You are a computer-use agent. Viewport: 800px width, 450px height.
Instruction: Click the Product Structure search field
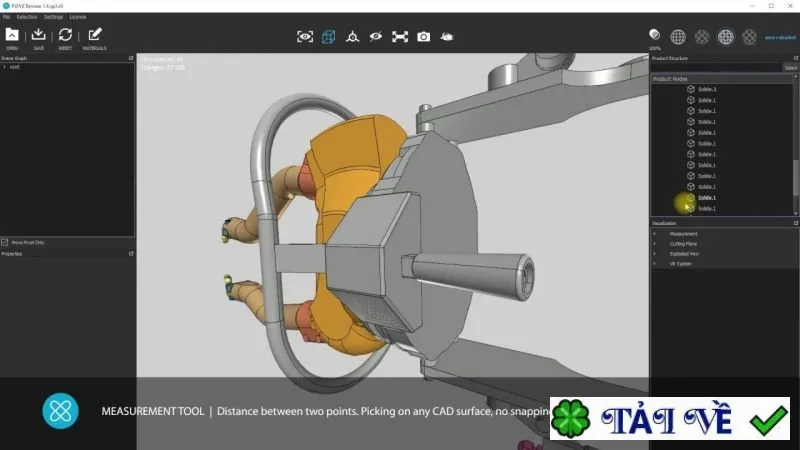click(x=716, y=68)
